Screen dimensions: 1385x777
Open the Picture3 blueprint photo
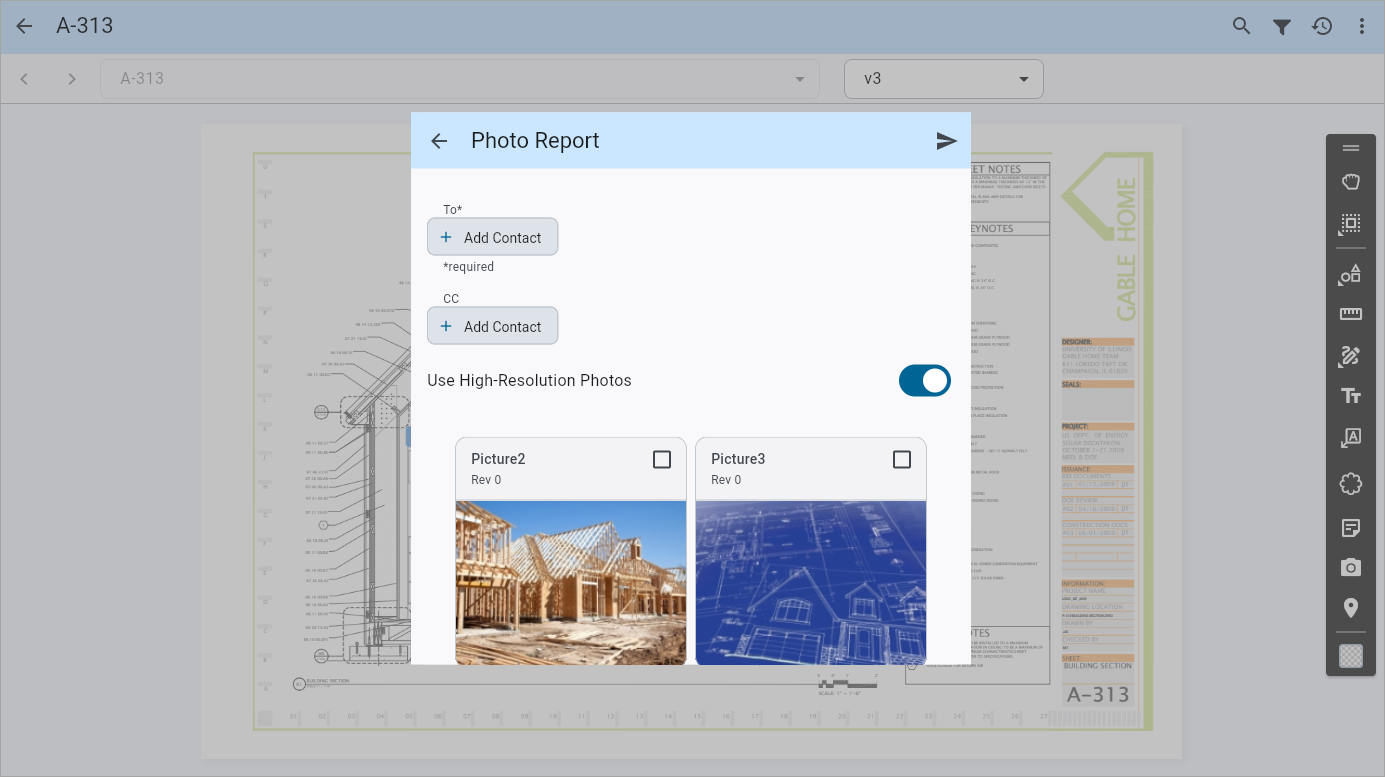click(x=811, y=583)
